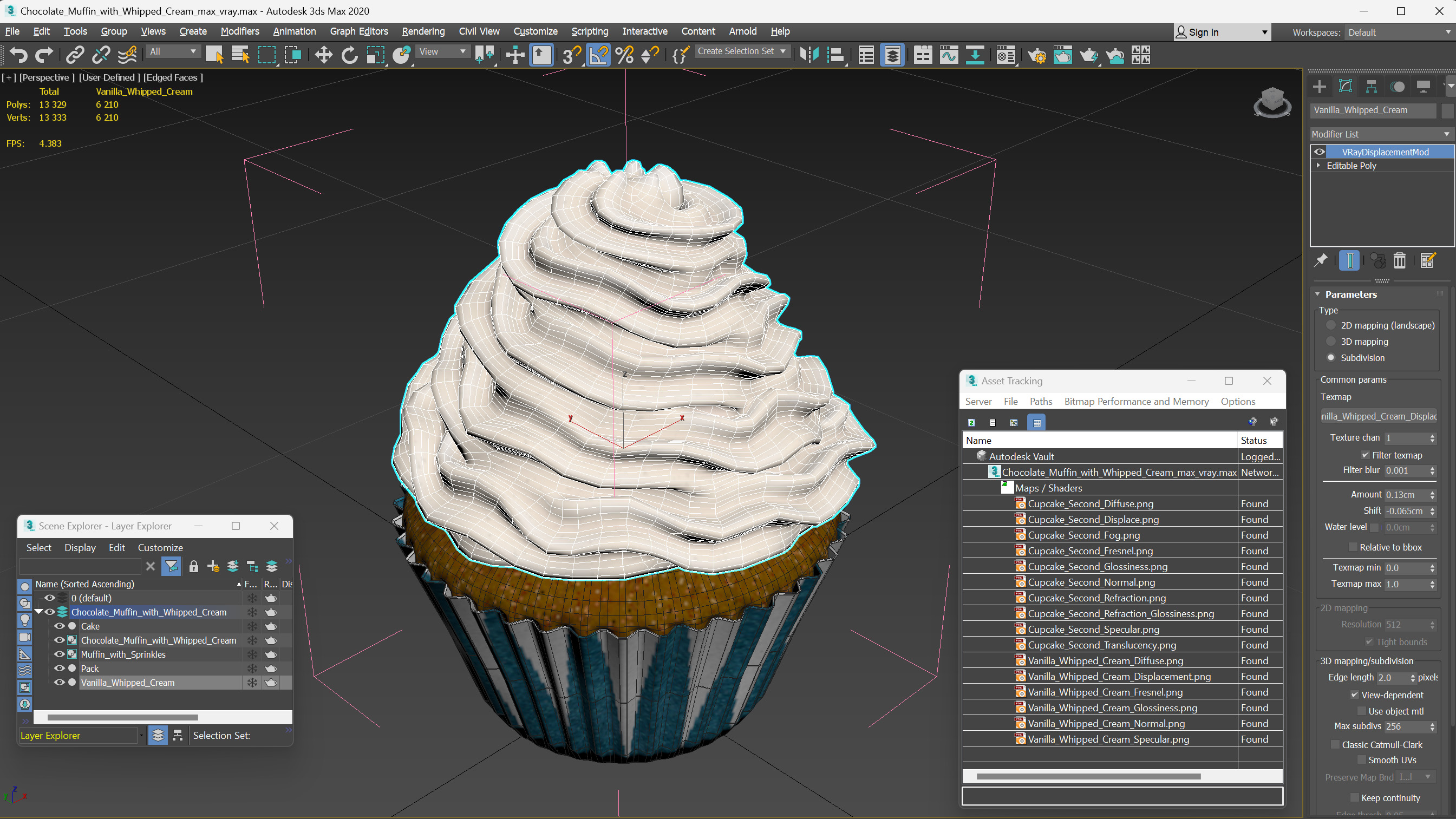This screenshot has height=819, width=1456.
Task: Choose the Select and Move tool
Action: point(323,55)
